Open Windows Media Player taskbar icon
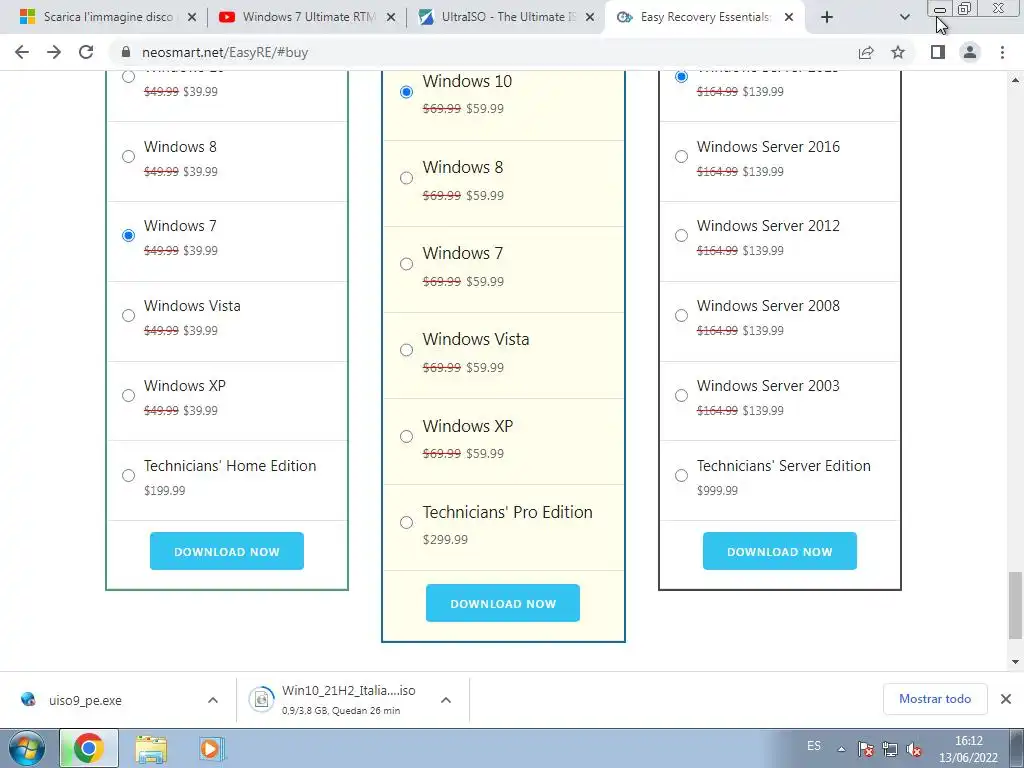The image size is (1024, 768). pyautogui.click(x=211, y=749)
